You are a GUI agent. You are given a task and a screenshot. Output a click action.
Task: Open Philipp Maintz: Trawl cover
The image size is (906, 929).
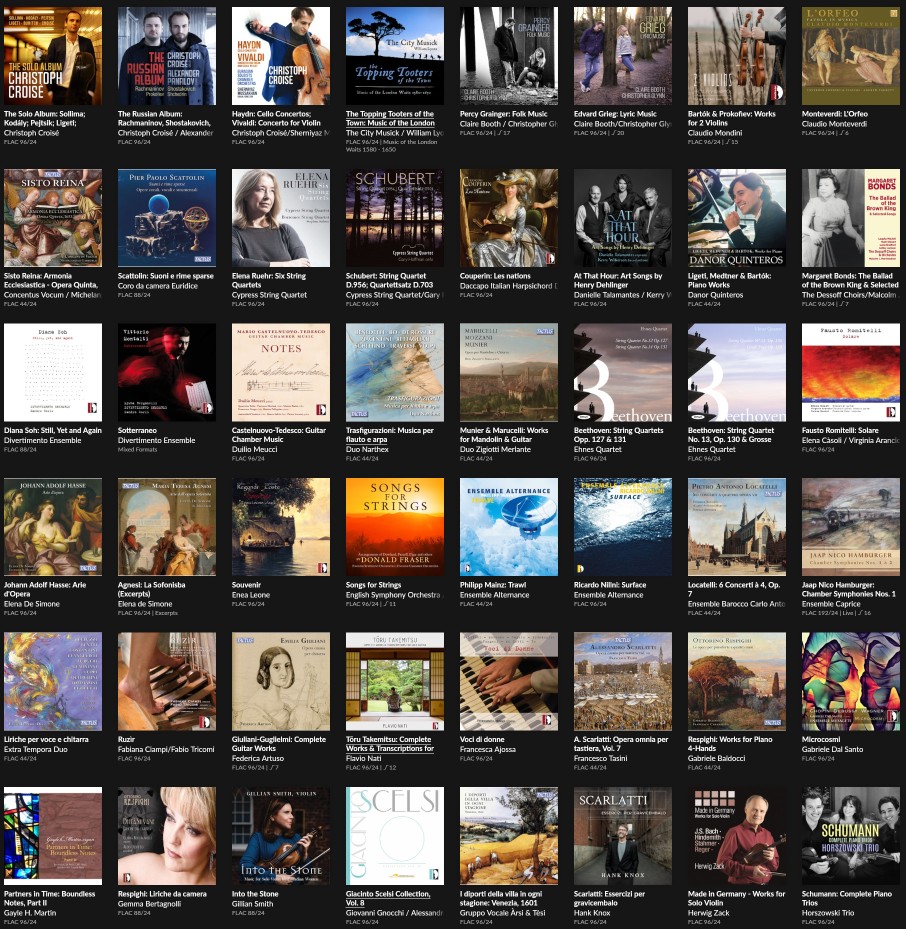click(508, 527)
